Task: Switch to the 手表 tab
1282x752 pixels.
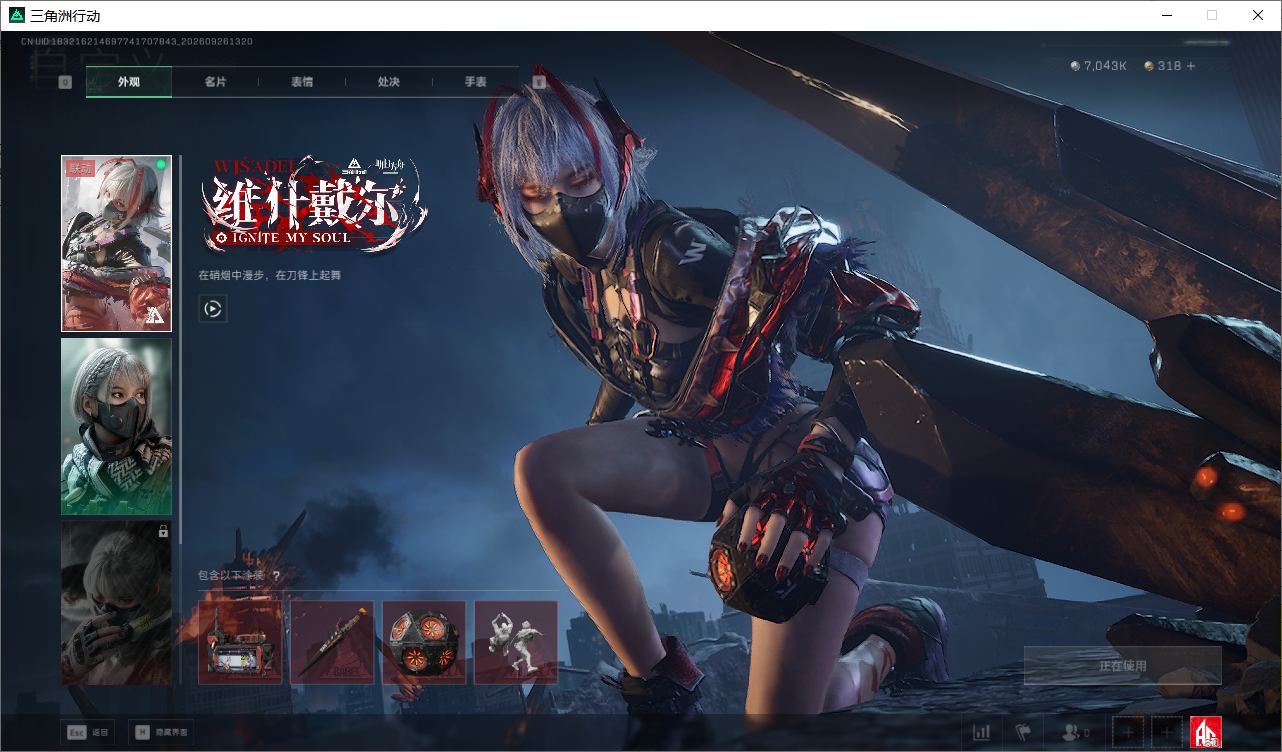Action: coord(476,82)
